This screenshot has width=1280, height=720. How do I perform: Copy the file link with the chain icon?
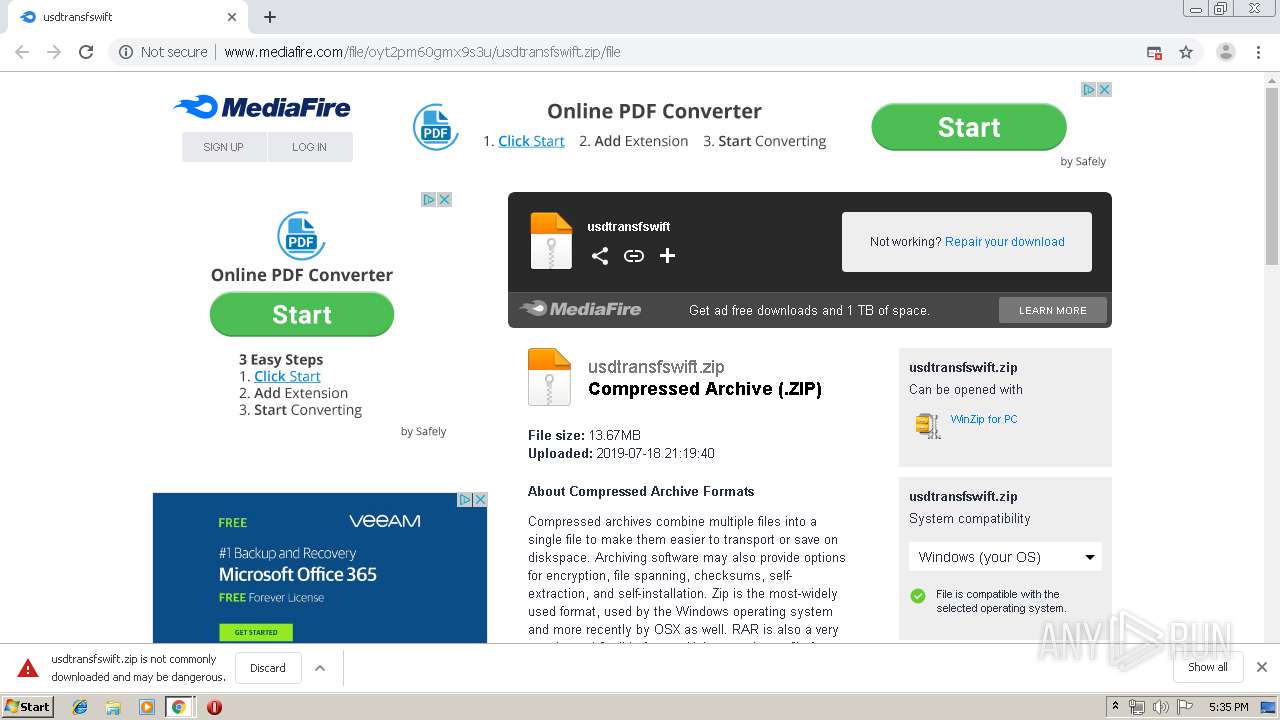tap(634, 256)
